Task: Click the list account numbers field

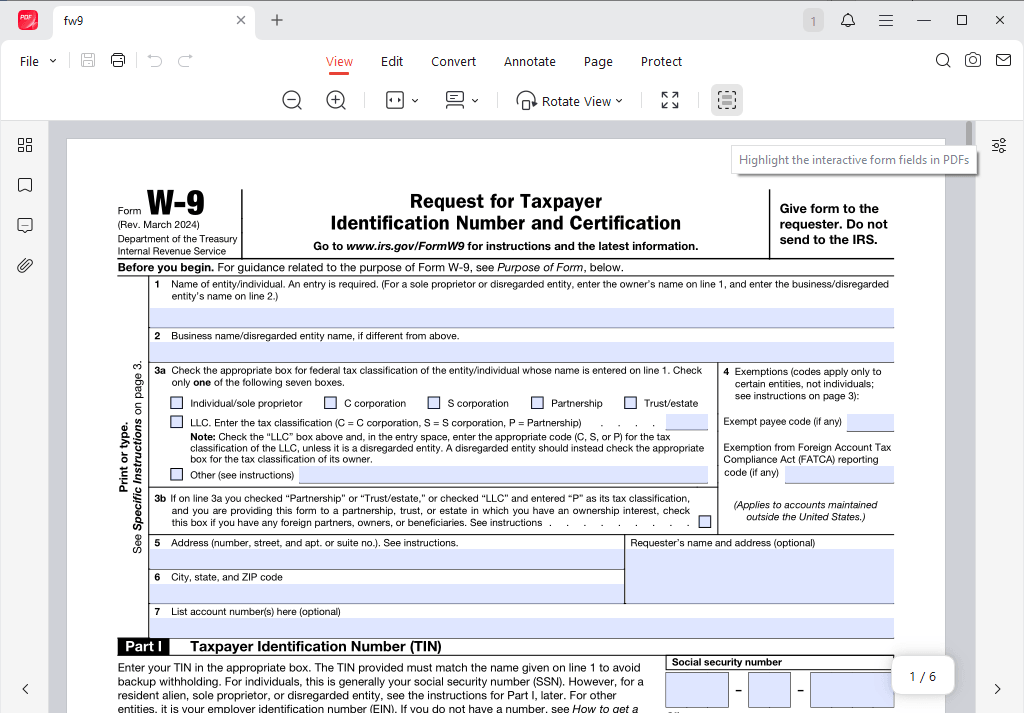Action: pos(521,627)
